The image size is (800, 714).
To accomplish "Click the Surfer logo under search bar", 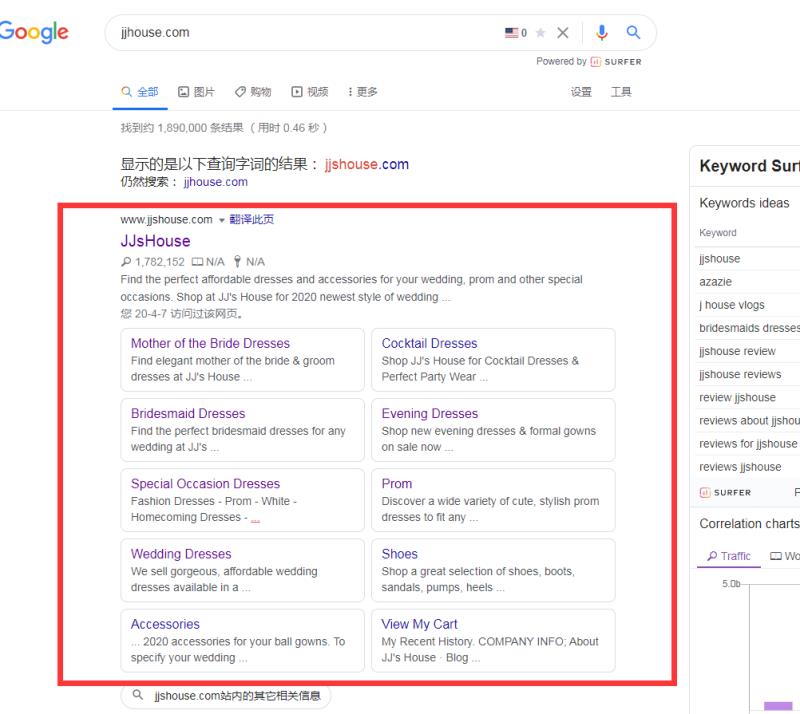I will [616, 62].
